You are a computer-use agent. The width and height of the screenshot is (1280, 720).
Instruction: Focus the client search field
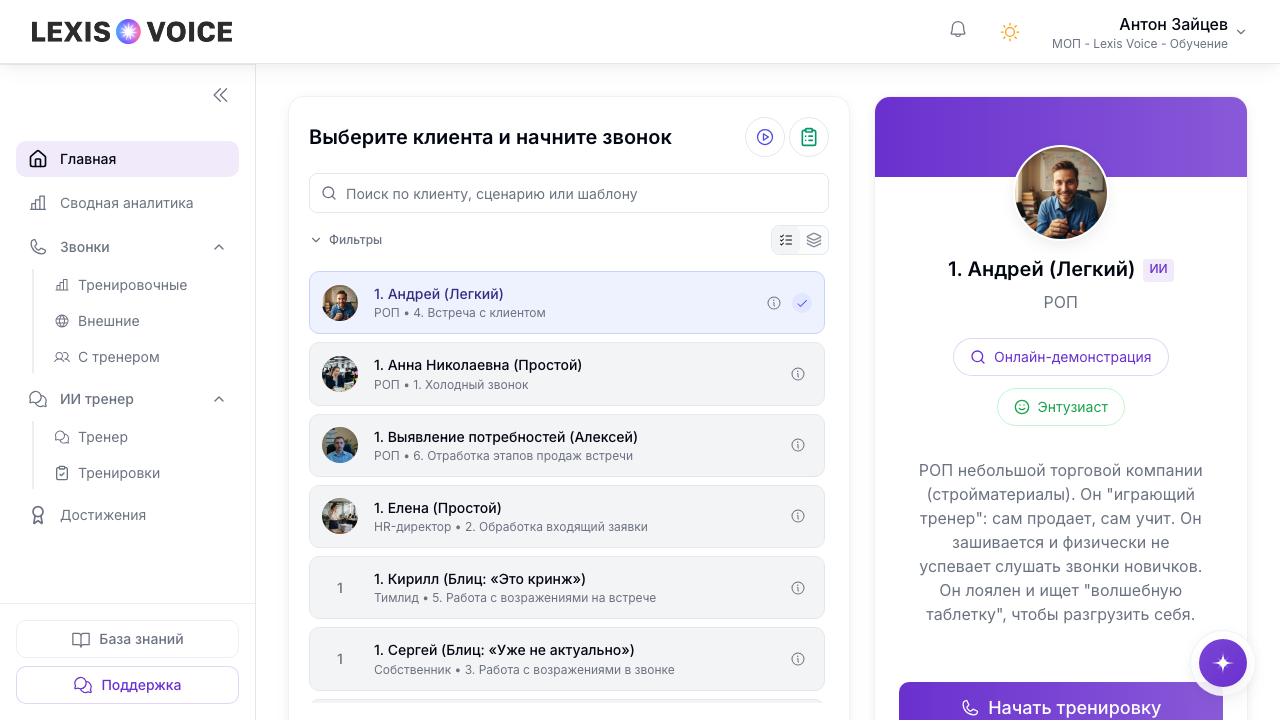(x=569, y=193)
